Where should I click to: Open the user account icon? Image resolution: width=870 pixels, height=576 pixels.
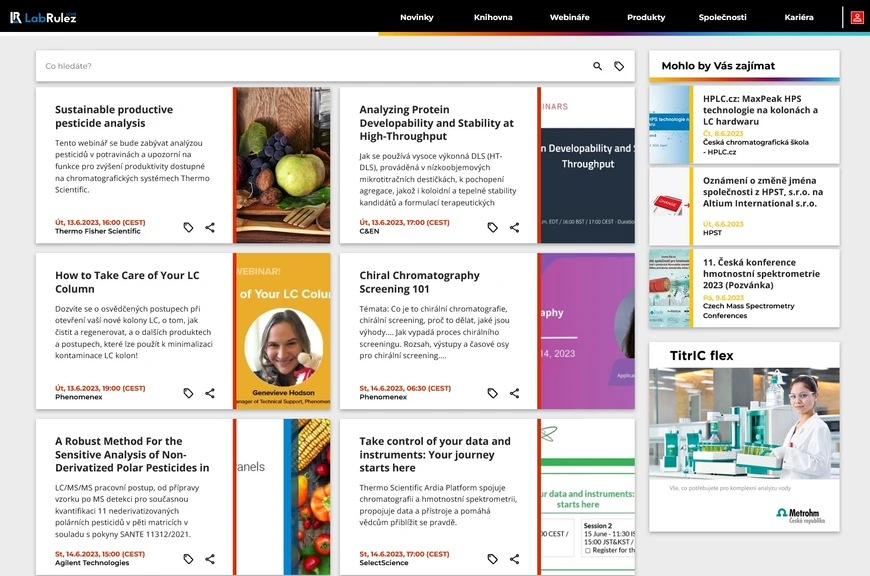[x=857, y=18]
